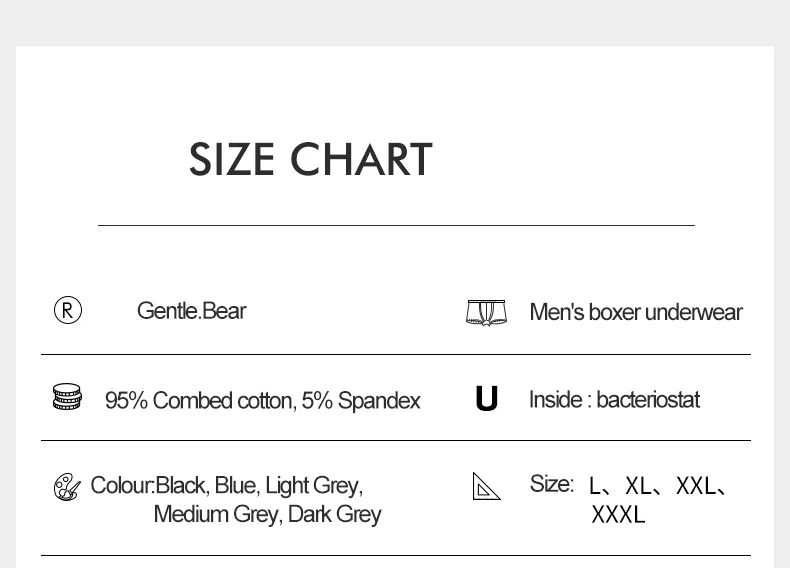The image size is (790, 568).
Task: Click the Men's boxer underwear label
Action: (635, 312)
